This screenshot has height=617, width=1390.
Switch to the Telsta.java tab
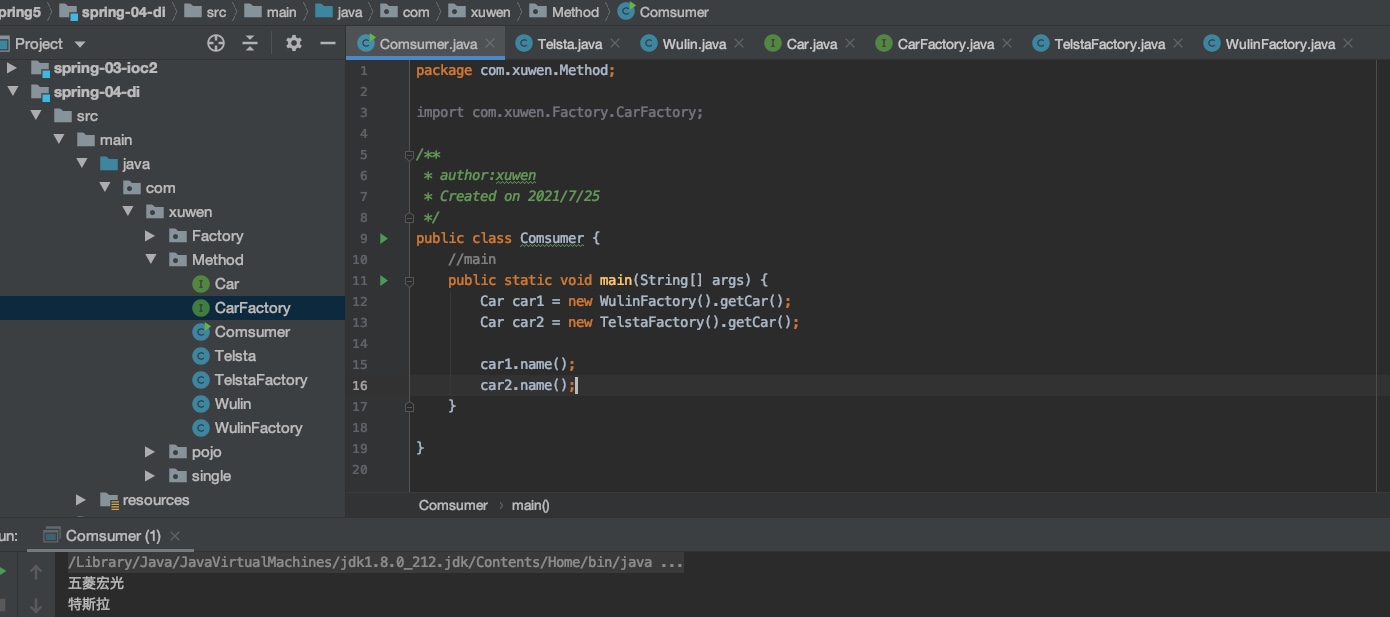568,44
